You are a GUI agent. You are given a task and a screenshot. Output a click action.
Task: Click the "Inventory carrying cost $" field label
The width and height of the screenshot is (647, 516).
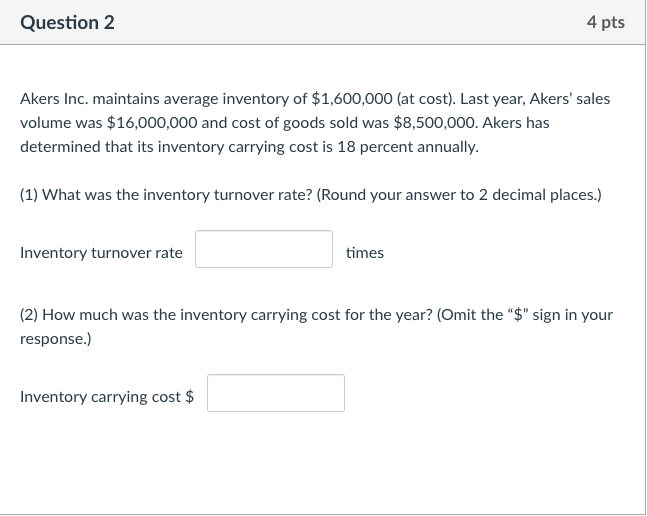(x=107, y=397)
